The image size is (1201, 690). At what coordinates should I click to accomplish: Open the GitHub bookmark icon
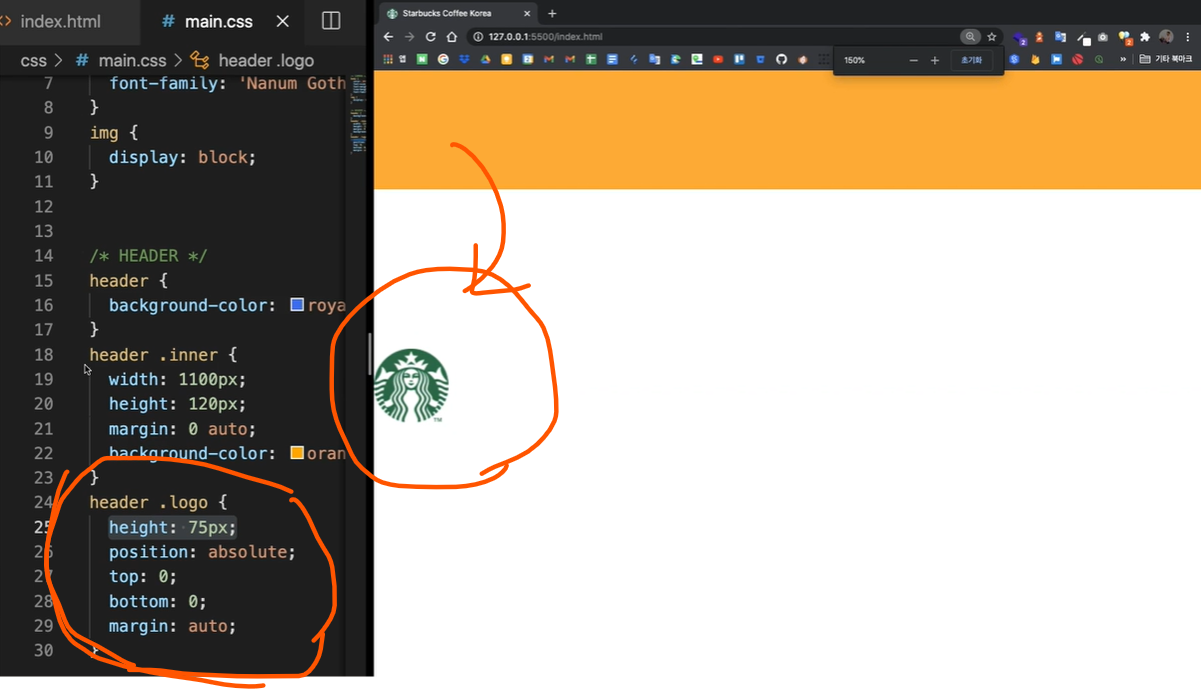(781, 59)
